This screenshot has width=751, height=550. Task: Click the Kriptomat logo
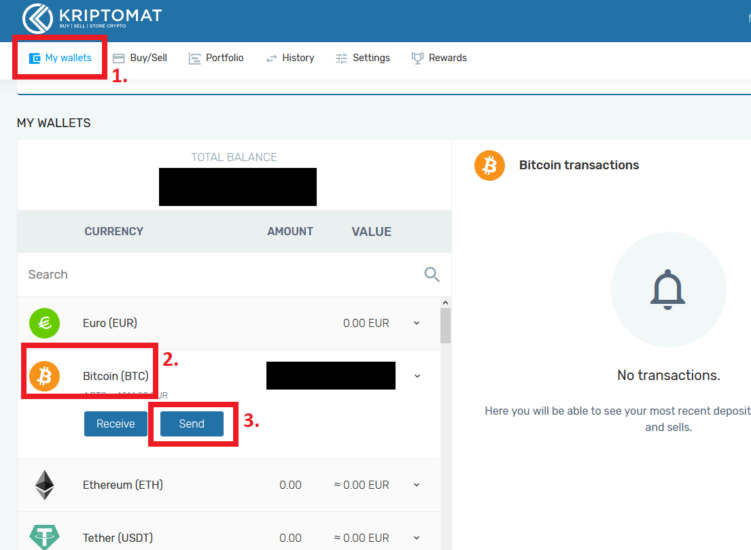click(92, 18)
